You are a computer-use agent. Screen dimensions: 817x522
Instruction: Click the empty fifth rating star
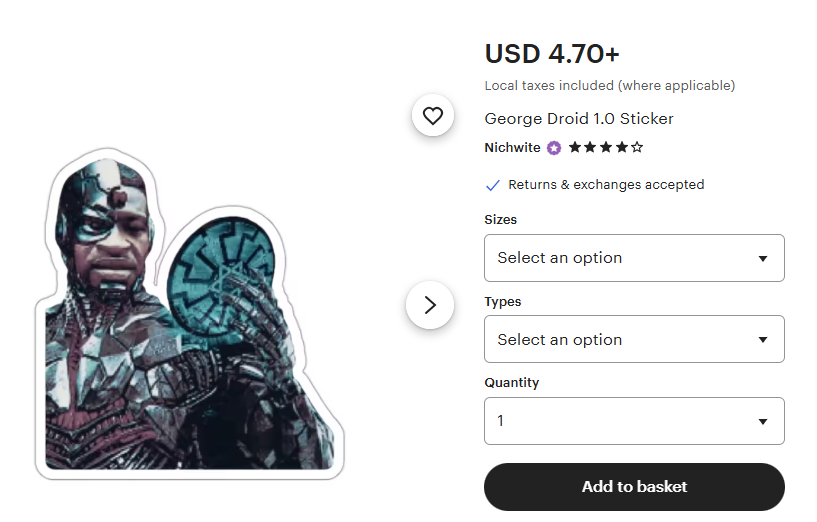pos(637,147)
